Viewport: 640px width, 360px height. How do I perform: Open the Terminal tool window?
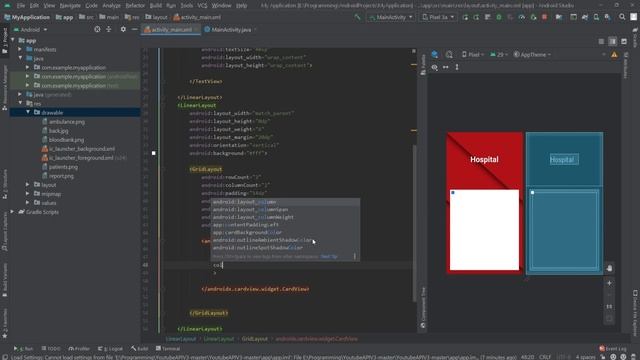point(168,349)
